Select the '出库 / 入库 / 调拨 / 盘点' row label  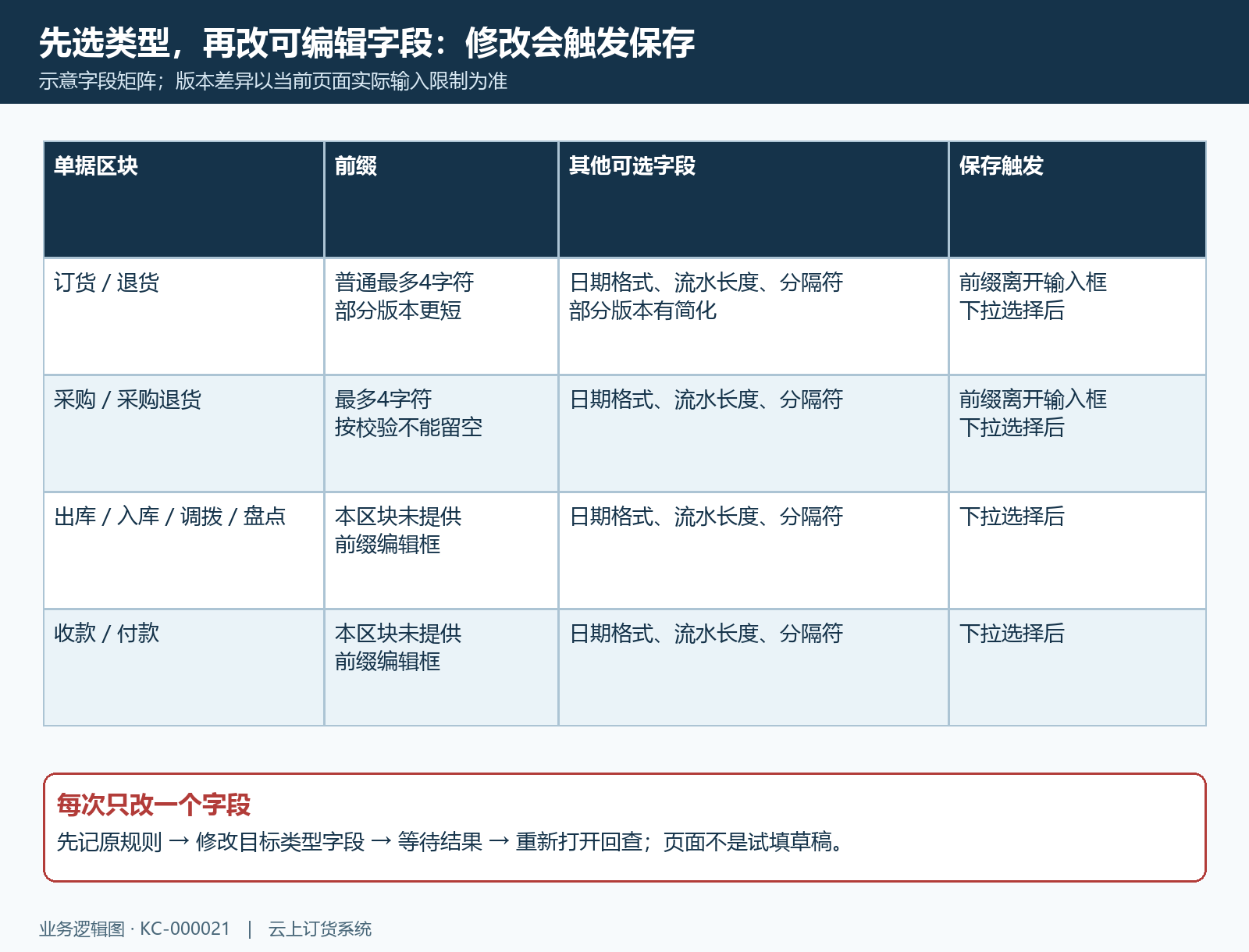[169, 517]
